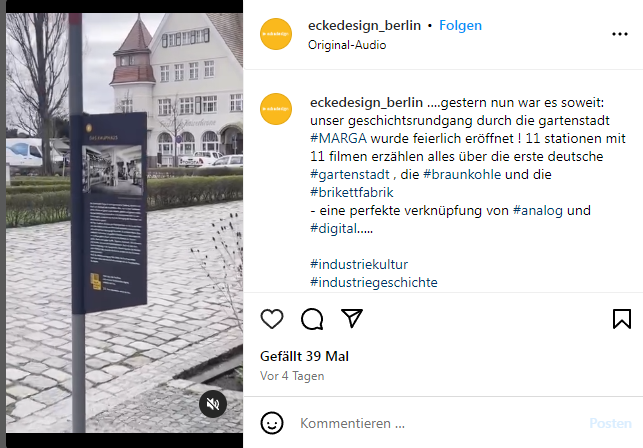
Task: Open the eckedesign avatar beside the caption
Action: (276, 109)
